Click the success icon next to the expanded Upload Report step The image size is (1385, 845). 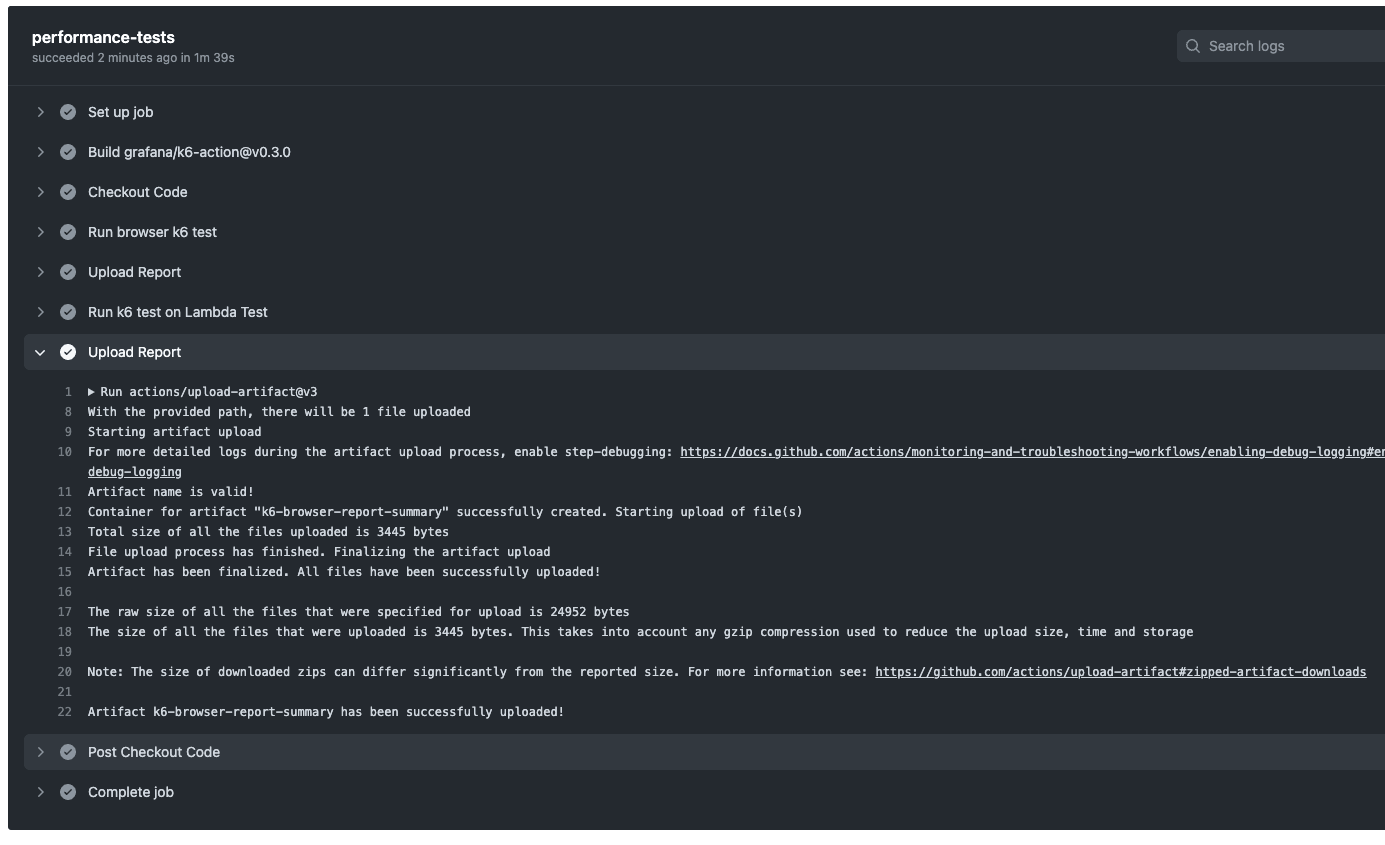pos(67,351)
